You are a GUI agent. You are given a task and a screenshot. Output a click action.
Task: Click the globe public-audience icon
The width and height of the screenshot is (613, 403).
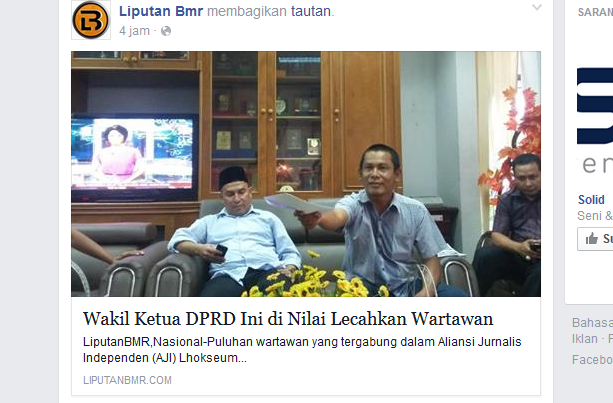166,31
